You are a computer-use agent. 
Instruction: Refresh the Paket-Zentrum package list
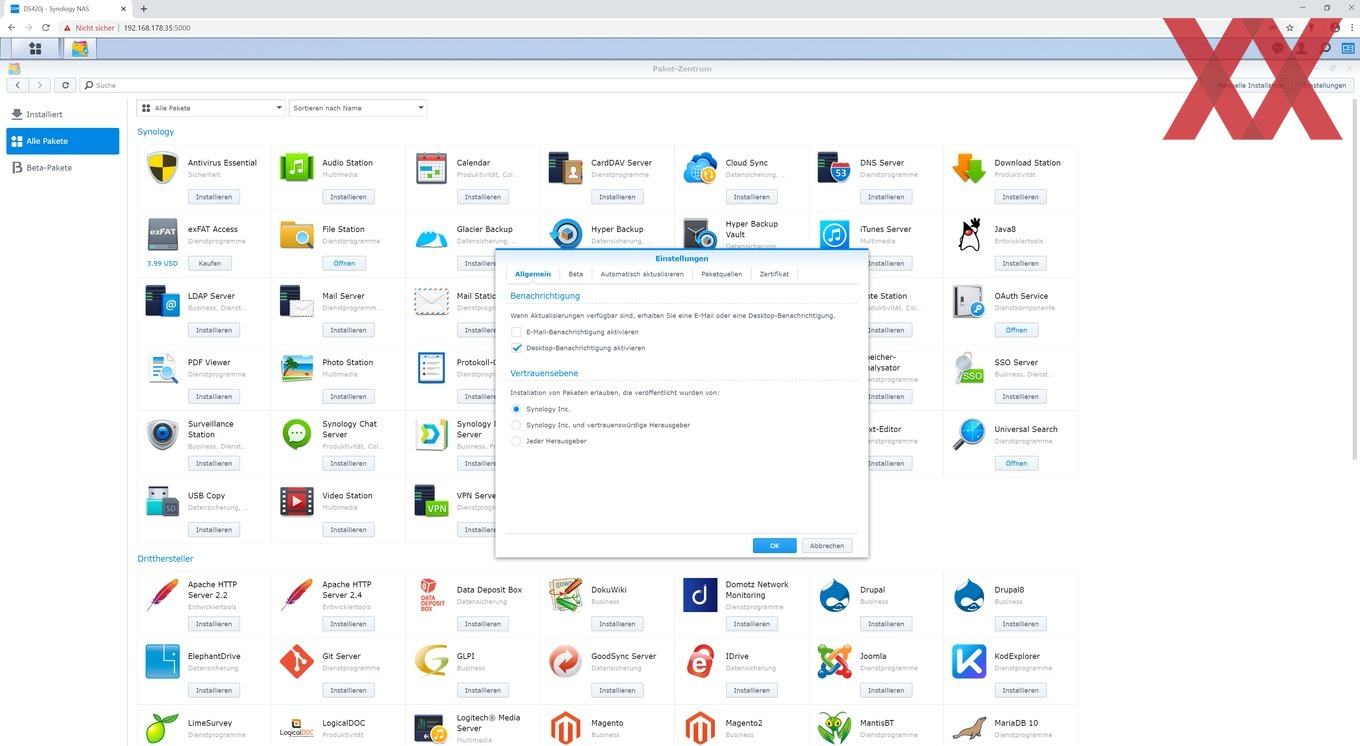(66, 86)
